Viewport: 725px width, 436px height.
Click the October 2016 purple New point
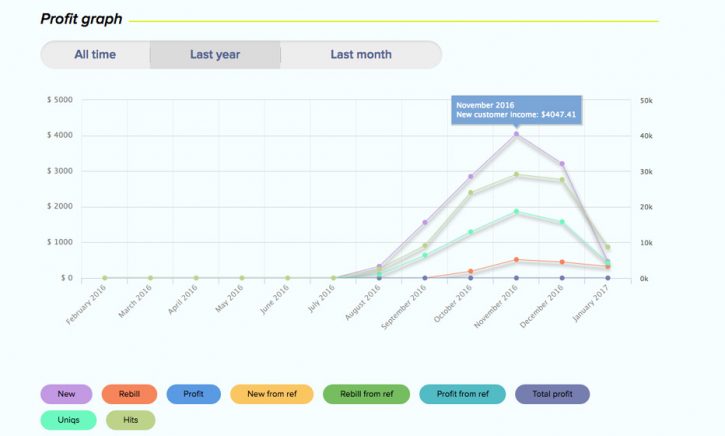pyautogui.click(x=471, y=176)
